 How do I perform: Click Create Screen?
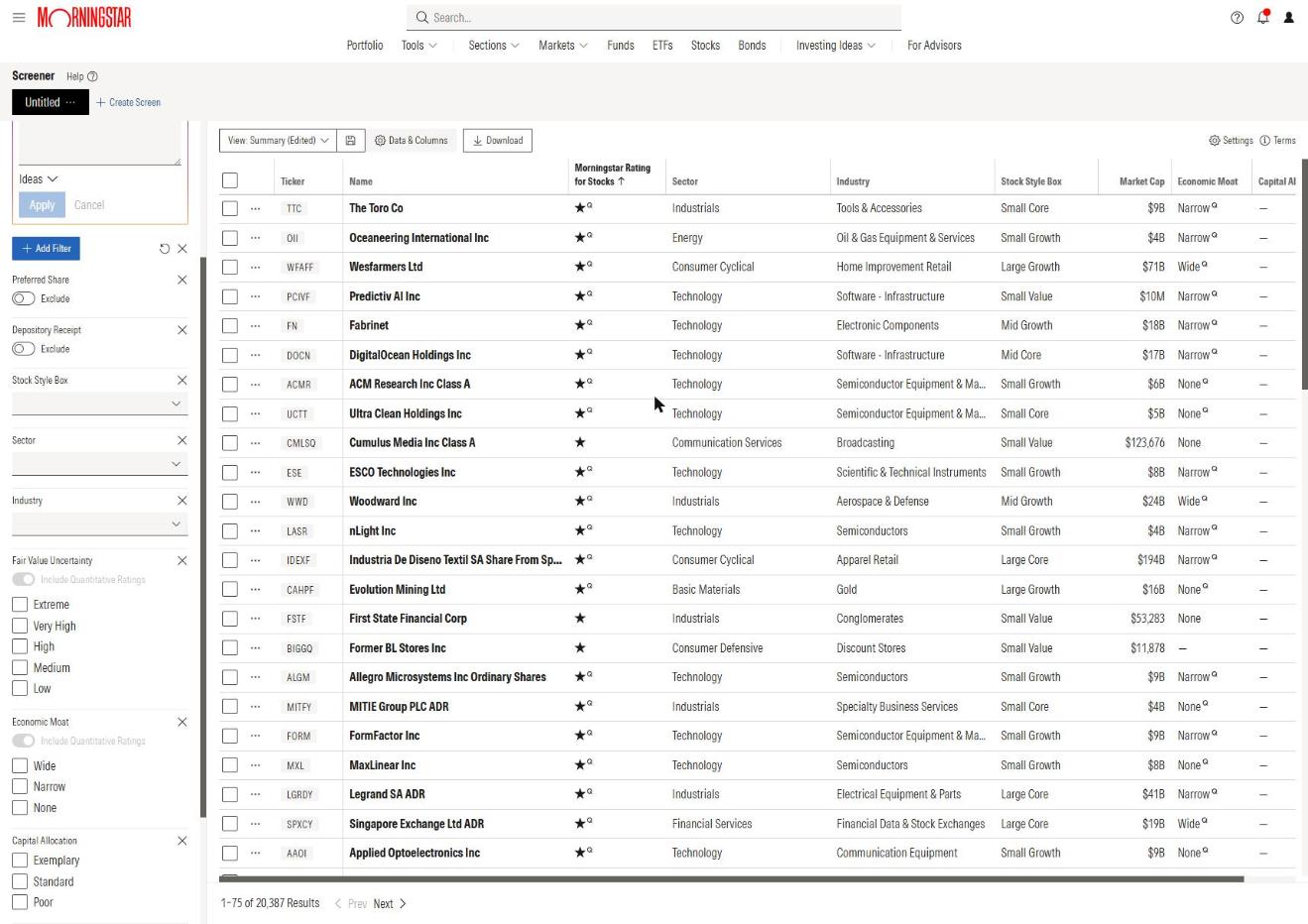[128, 102]
